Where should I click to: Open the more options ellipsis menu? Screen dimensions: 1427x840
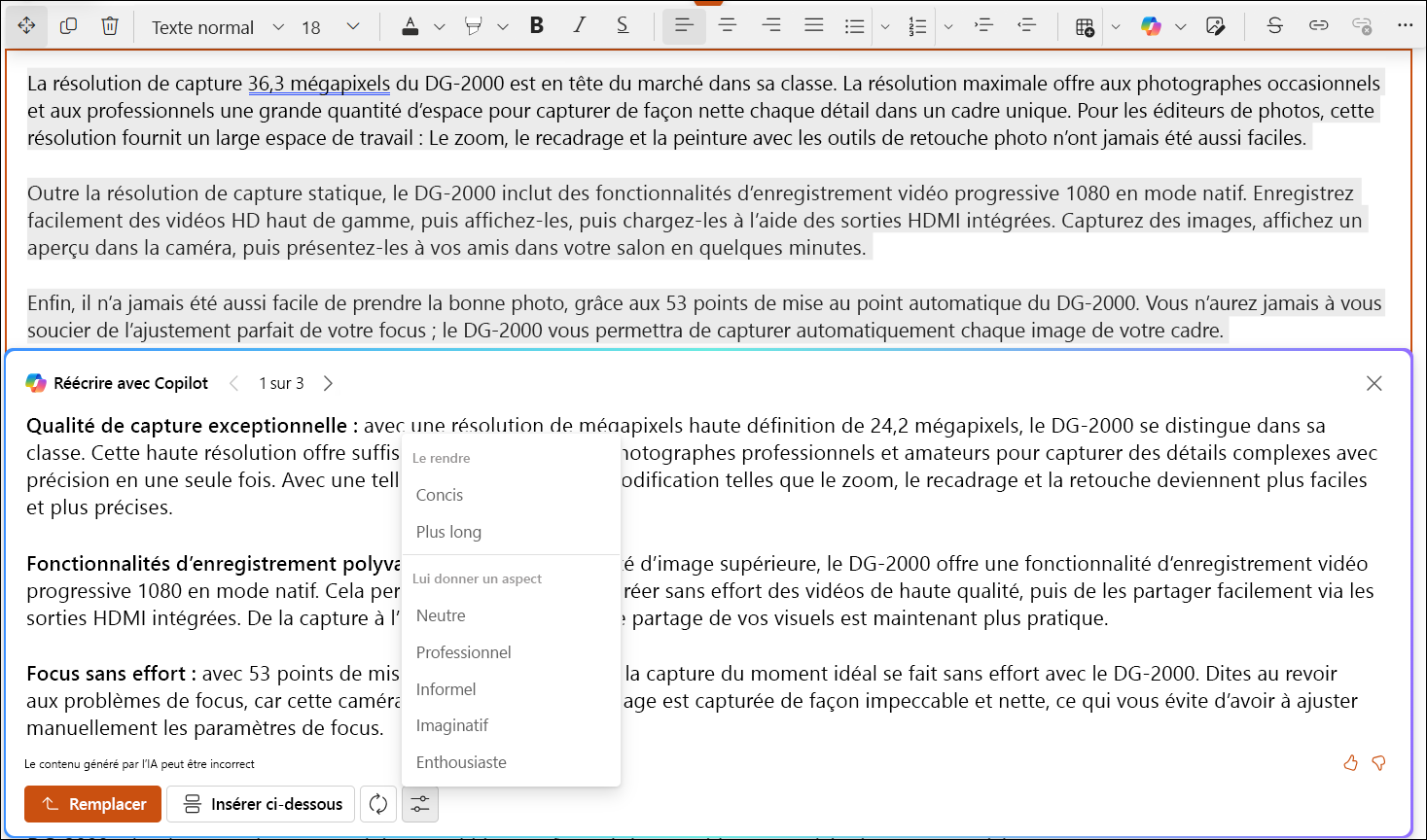pyautogui.click(x=1405, y=26)
